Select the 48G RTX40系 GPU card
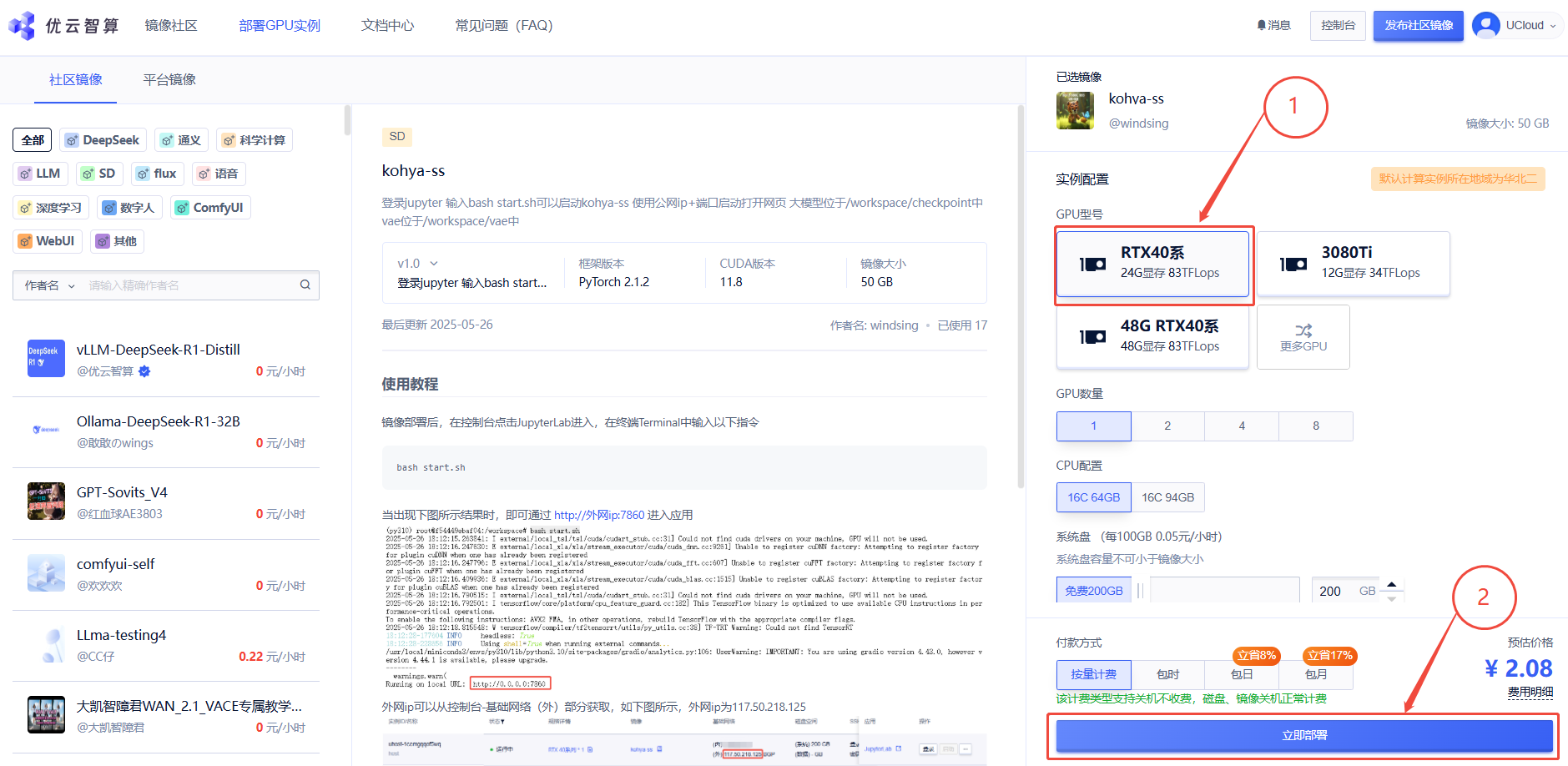 coord(1152,336)
